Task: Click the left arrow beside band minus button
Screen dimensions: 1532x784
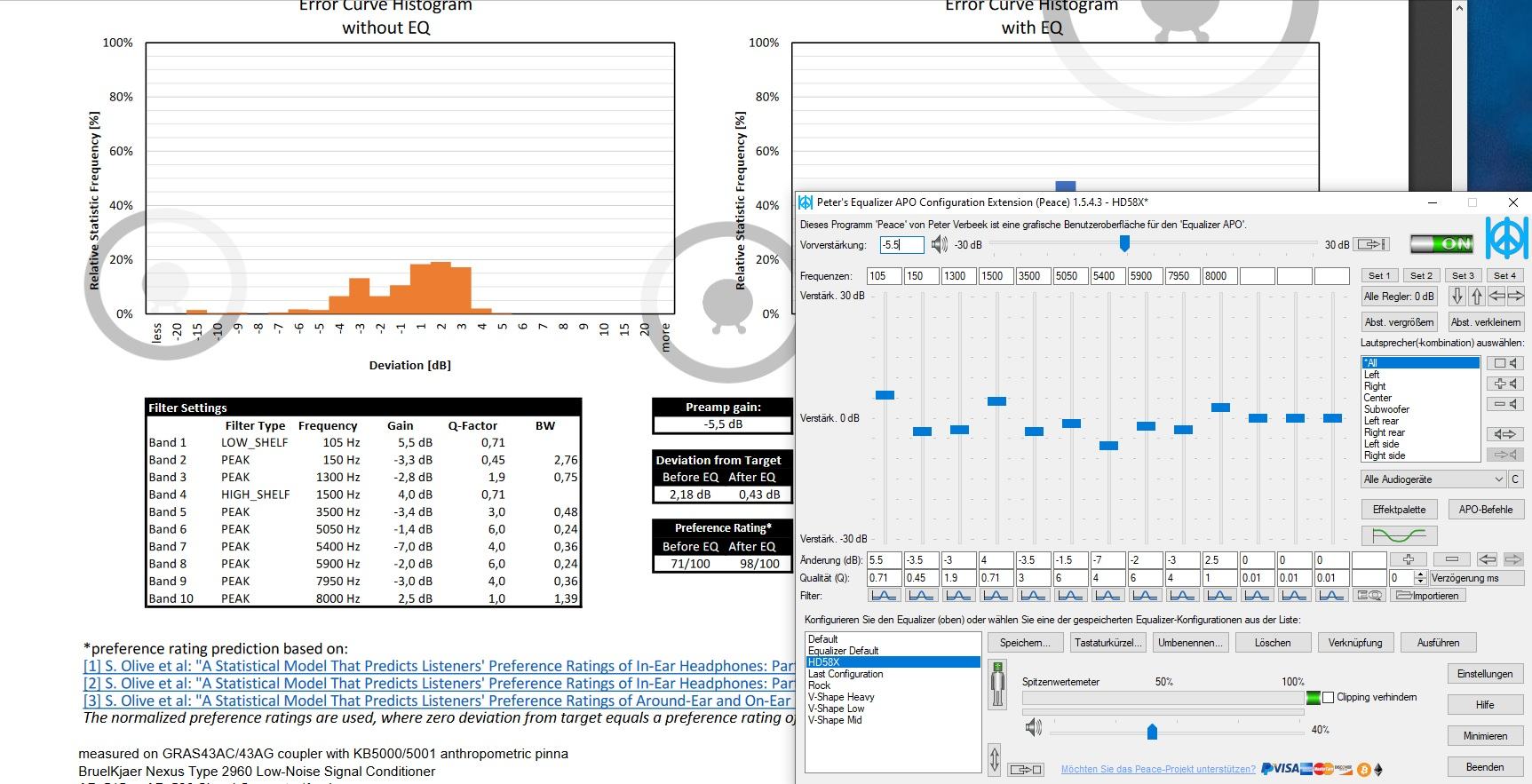Action: [x=1488, y=559]
